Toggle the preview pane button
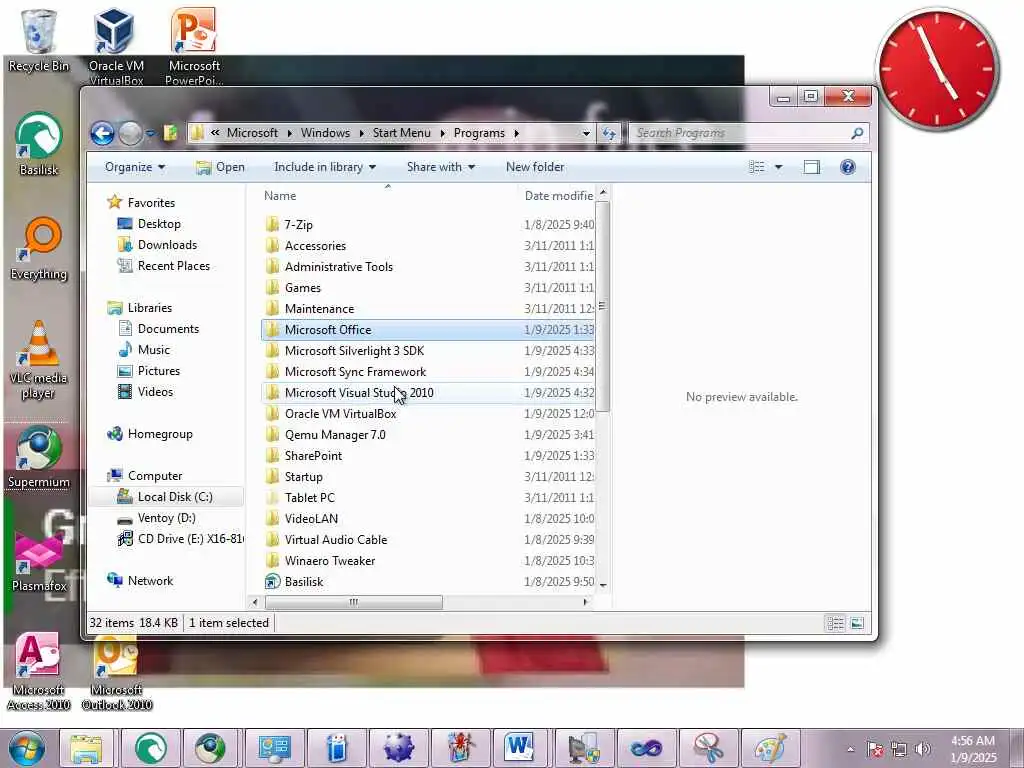This screenshot has height=768, width=1024. pyautogui.click(x=812, y=167)
